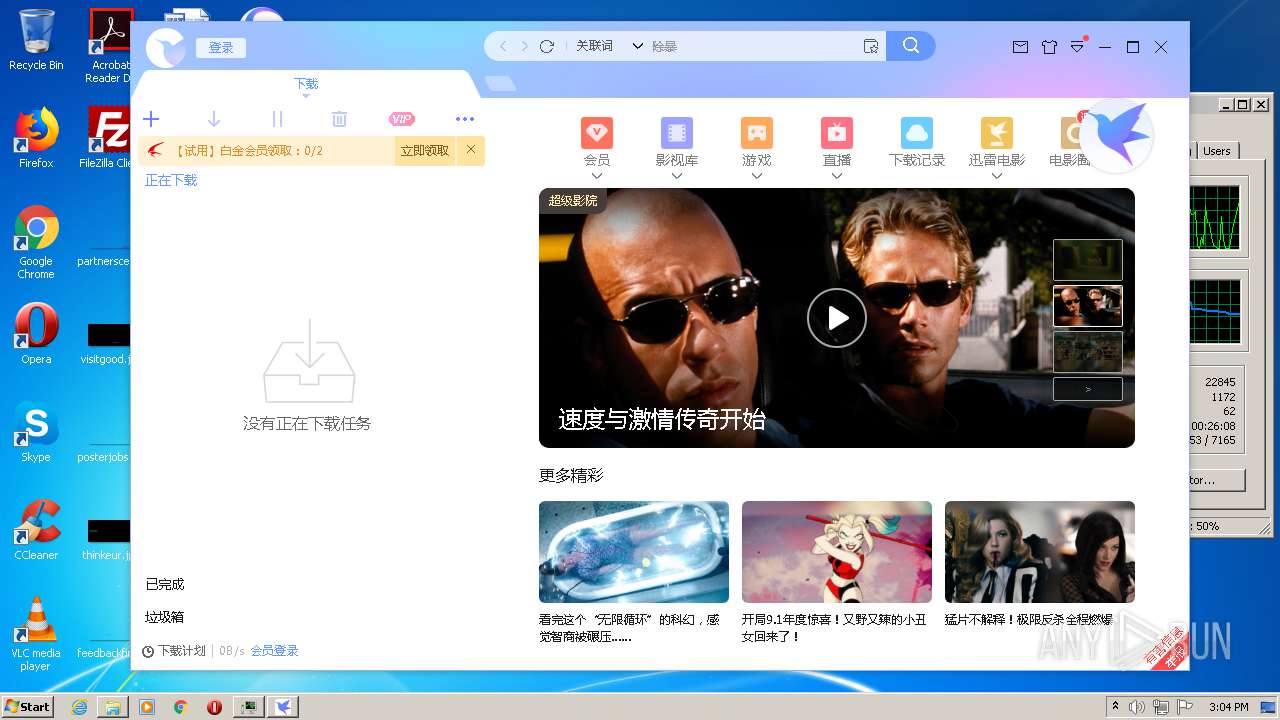Open the 会员 member icon
Screen dimensions: 1280x720
597,133
